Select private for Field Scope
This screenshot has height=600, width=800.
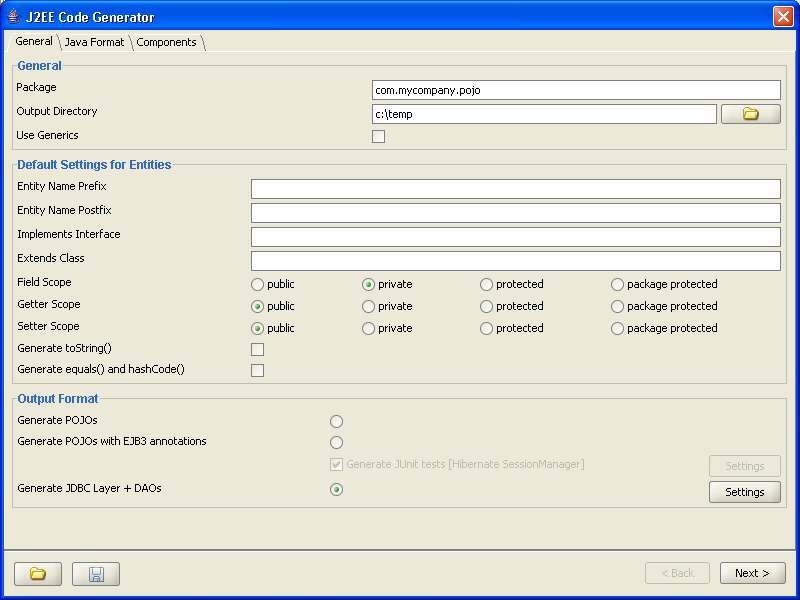368,284
